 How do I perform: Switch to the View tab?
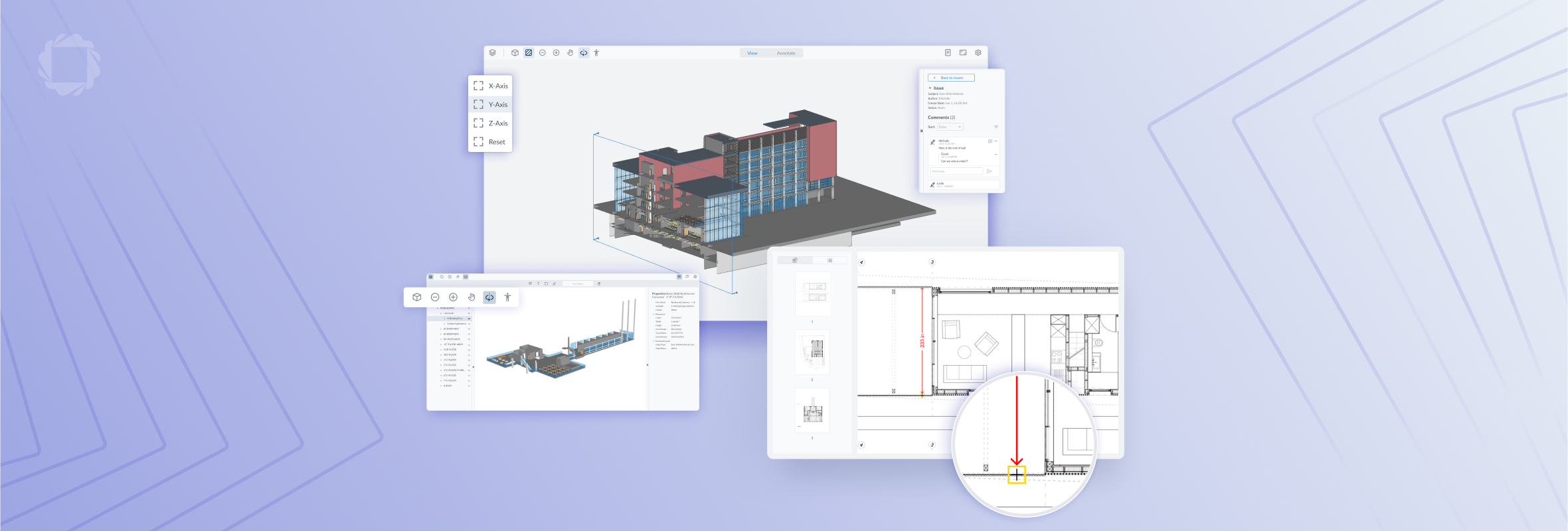coord(752,53)
